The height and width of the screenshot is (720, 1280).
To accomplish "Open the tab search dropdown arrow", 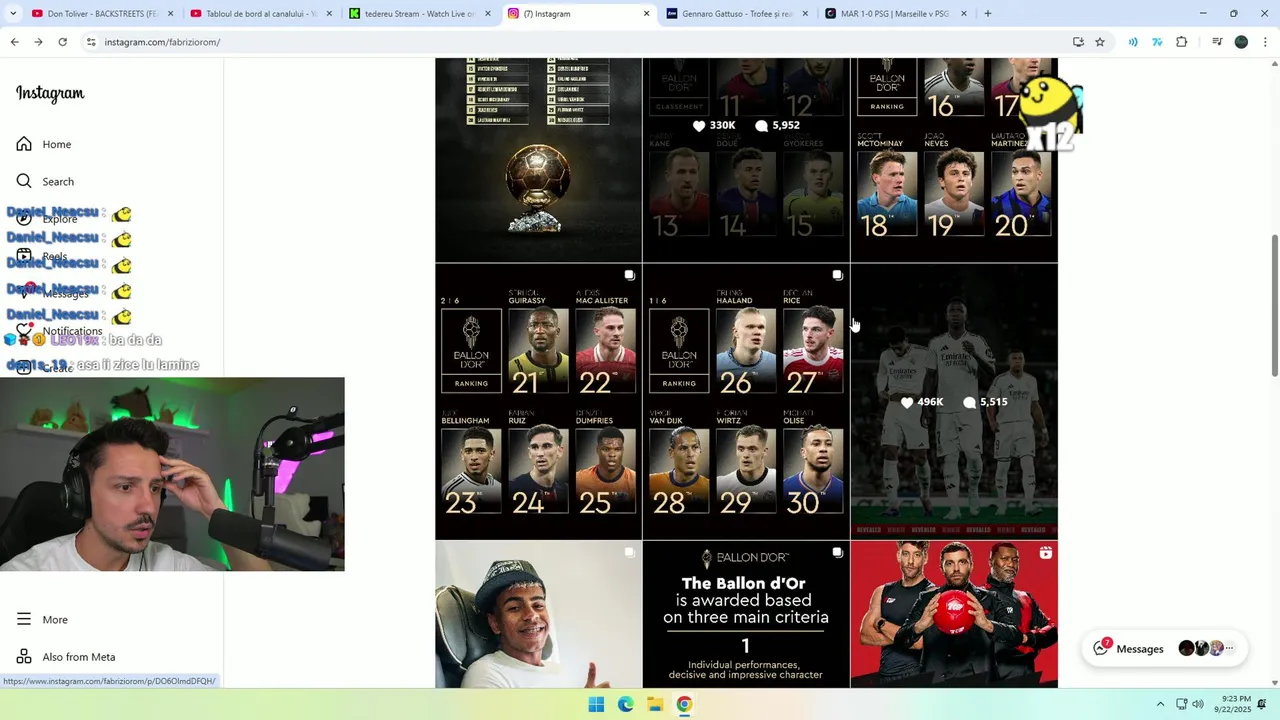I will [13, 14].
